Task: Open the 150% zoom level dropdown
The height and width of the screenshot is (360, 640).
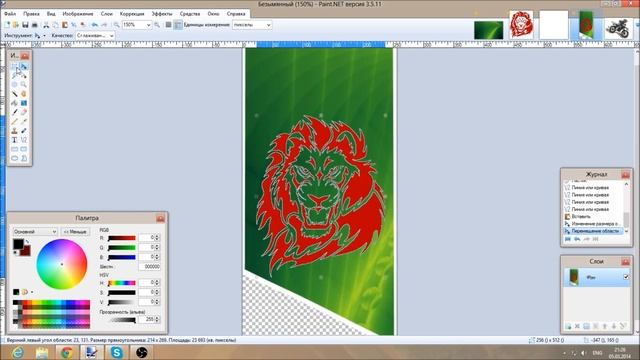Action: pyautogui.click(x=148, y=25)
